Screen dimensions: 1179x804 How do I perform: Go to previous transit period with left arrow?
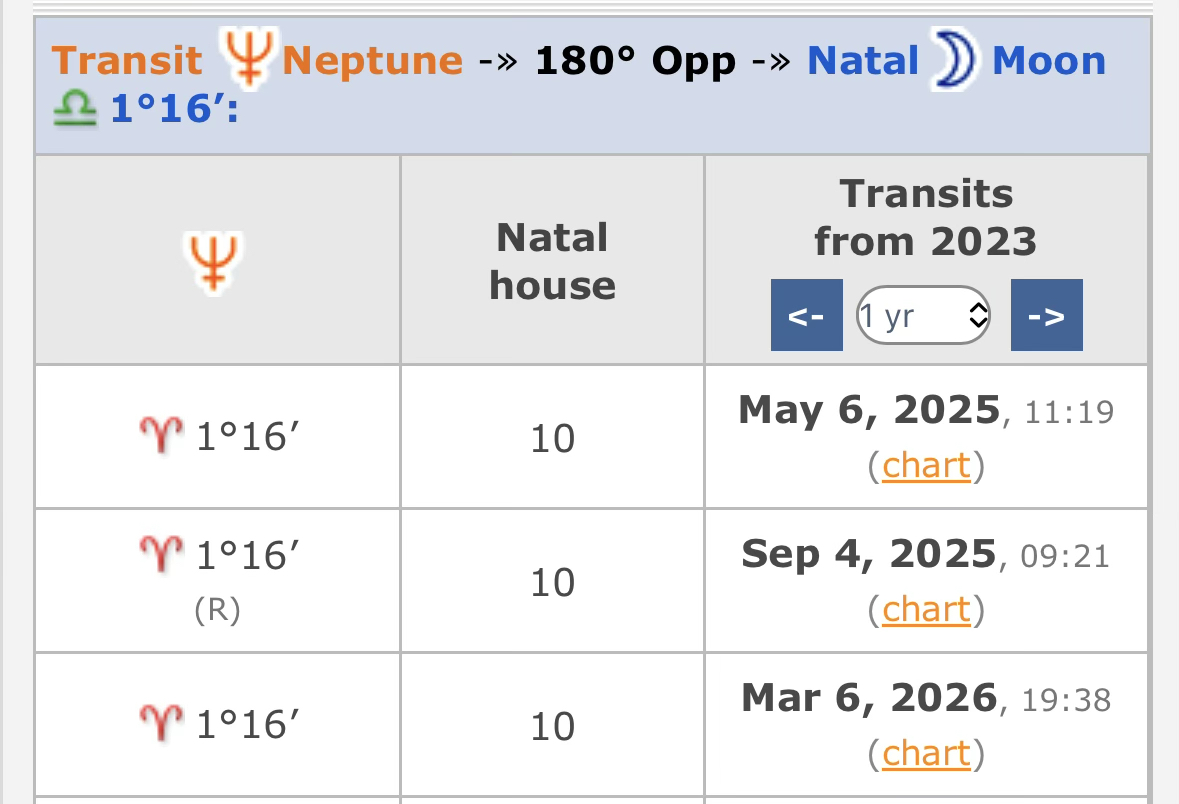[x=806, y=316]
